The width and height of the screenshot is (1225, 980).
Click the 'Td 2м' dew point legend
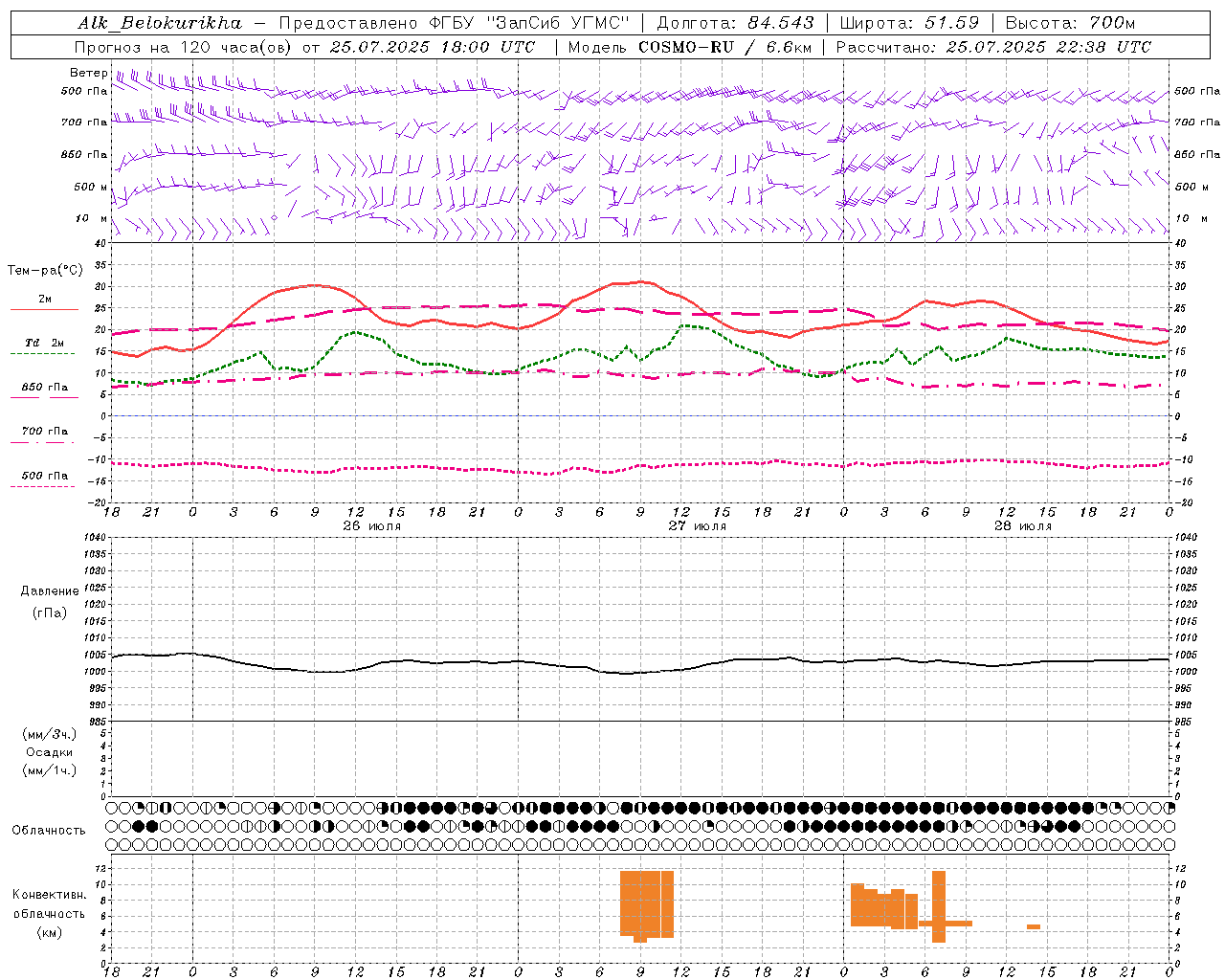coord(44,343)
